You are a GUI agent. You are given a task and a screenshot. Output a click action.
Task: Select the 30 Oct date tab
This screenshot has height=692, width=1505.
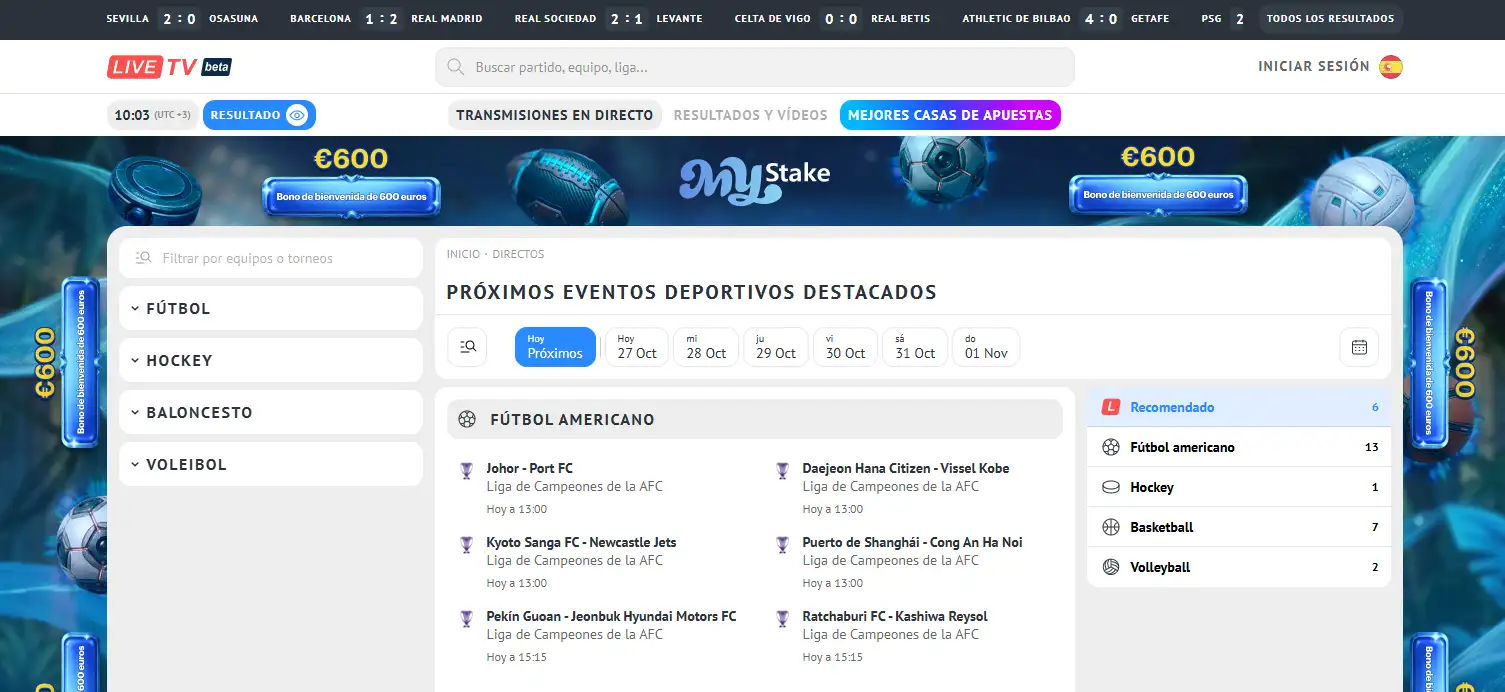(845, 347)
